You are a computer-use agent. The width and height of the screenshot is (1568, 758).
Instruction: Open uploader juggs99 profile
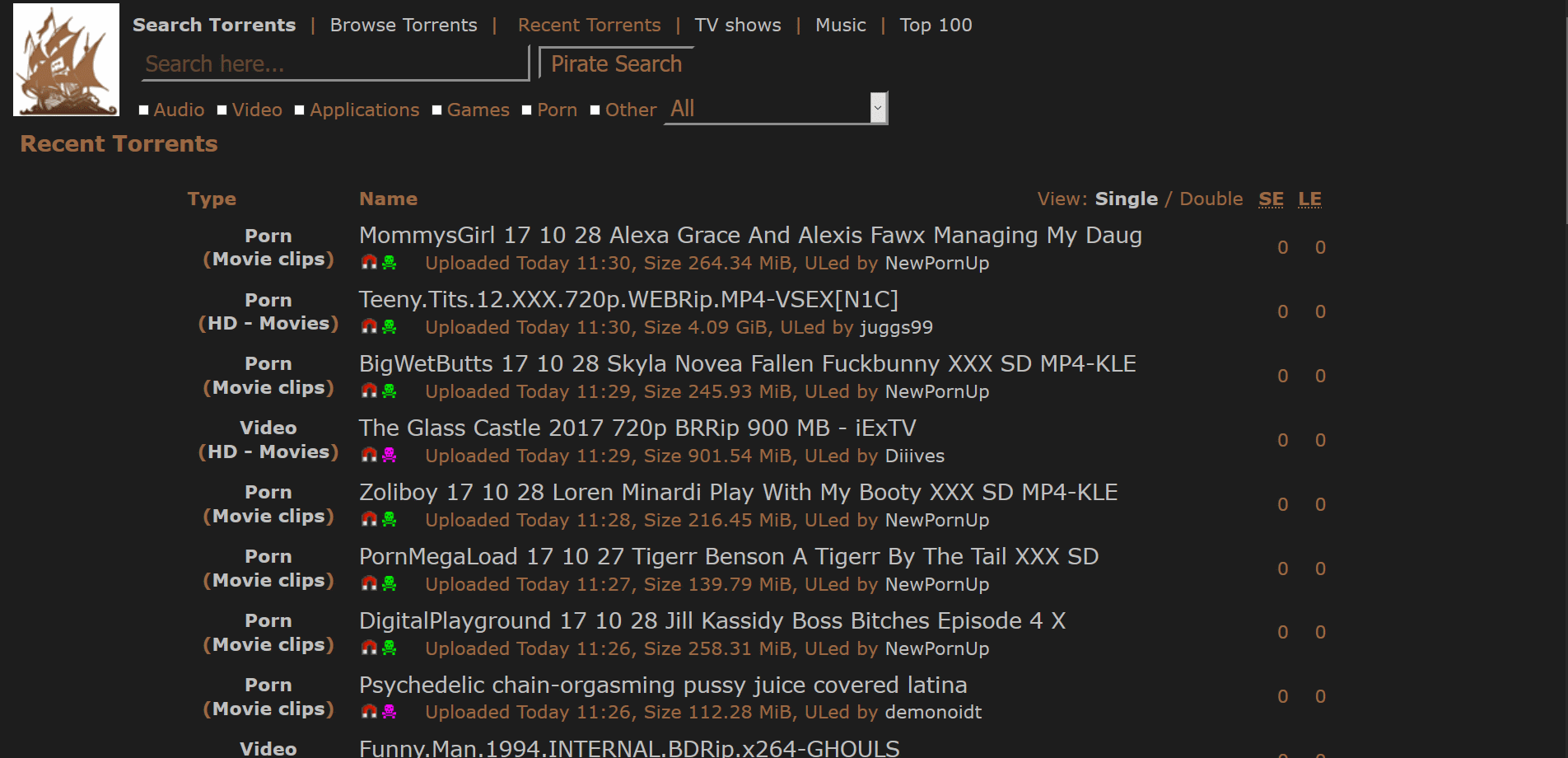click(897, 327)
